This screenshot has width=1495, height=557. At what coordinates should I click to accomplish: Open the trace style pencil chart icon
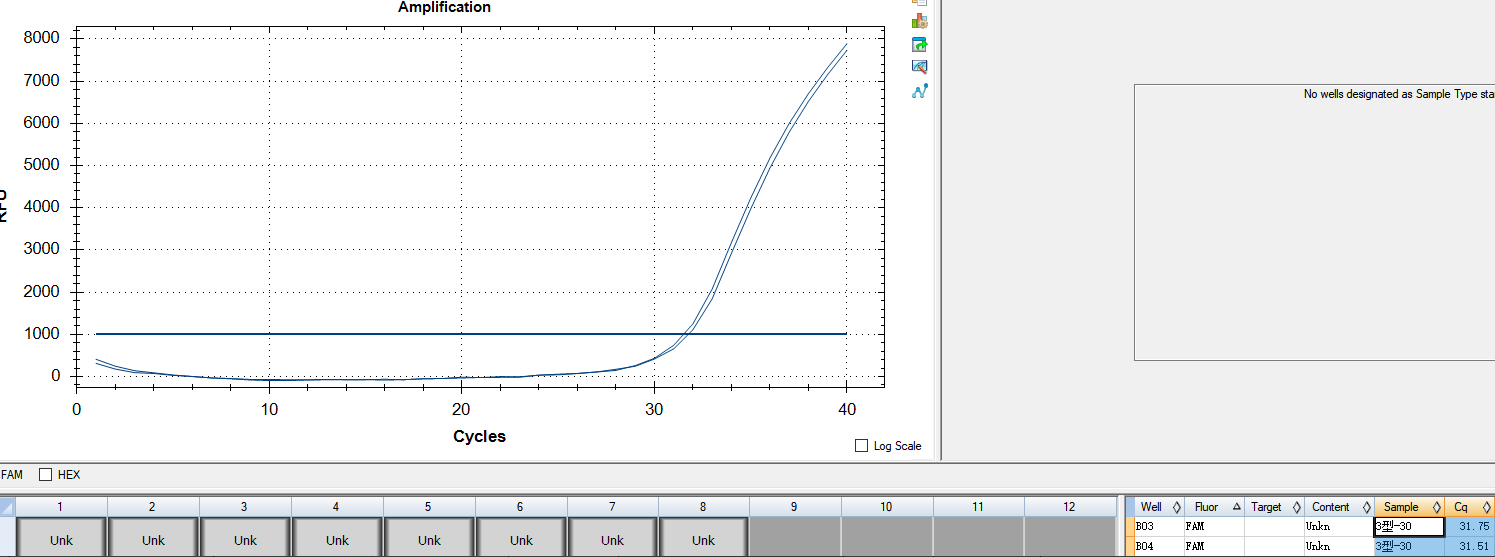tap(920, 67)
